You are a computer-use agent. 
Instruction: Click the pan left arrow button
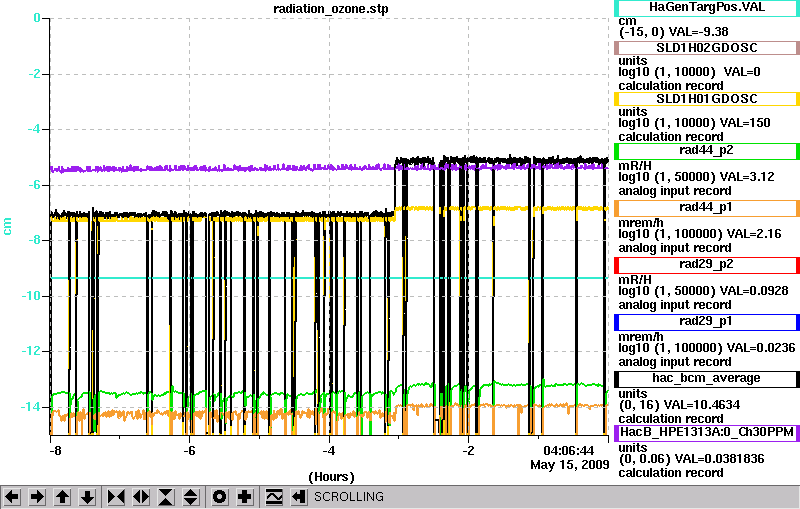(x=12, y=497)
